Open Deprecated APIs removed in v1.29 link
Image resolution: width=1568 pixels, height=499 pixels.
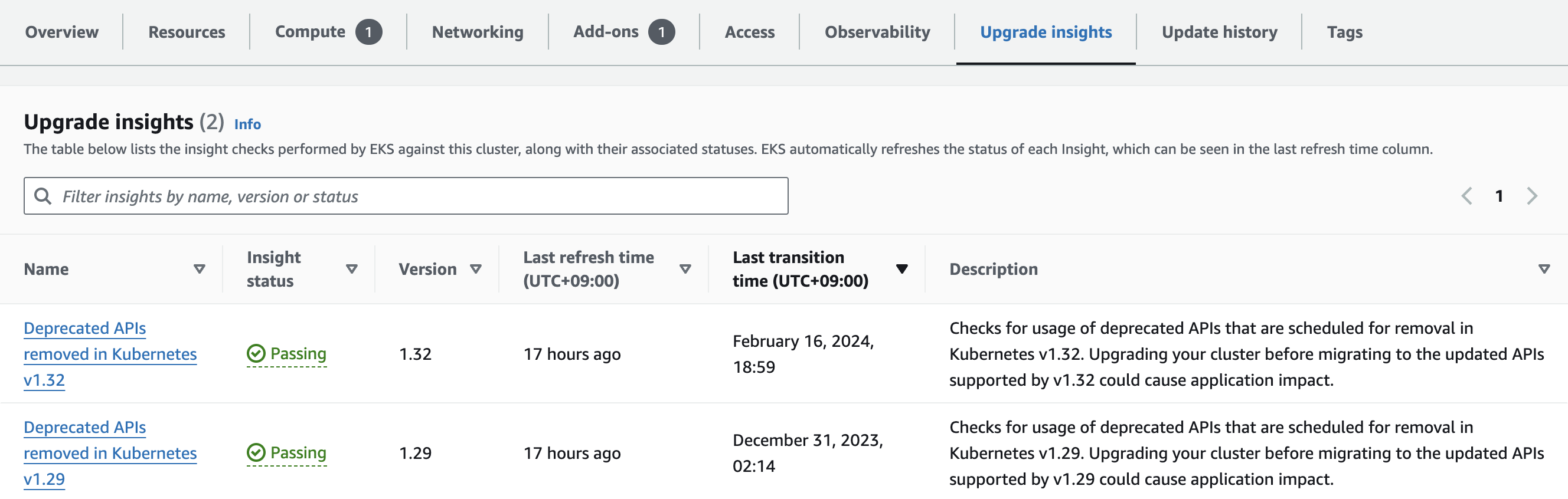pos(110,453)
